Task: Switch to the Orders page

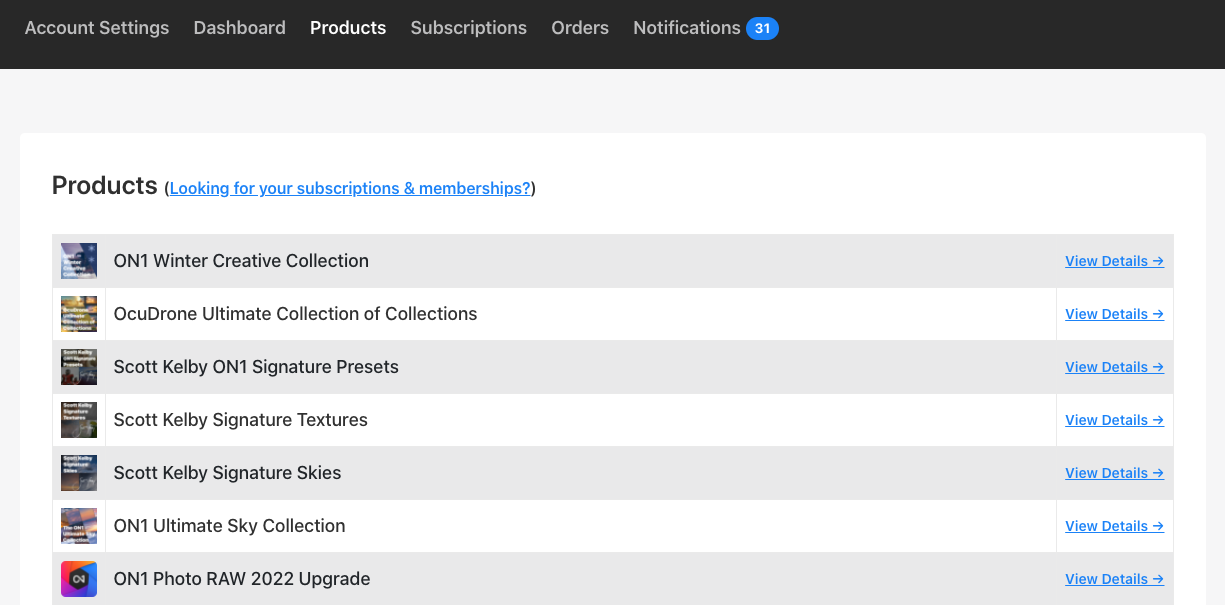Action: click(580, 28)
